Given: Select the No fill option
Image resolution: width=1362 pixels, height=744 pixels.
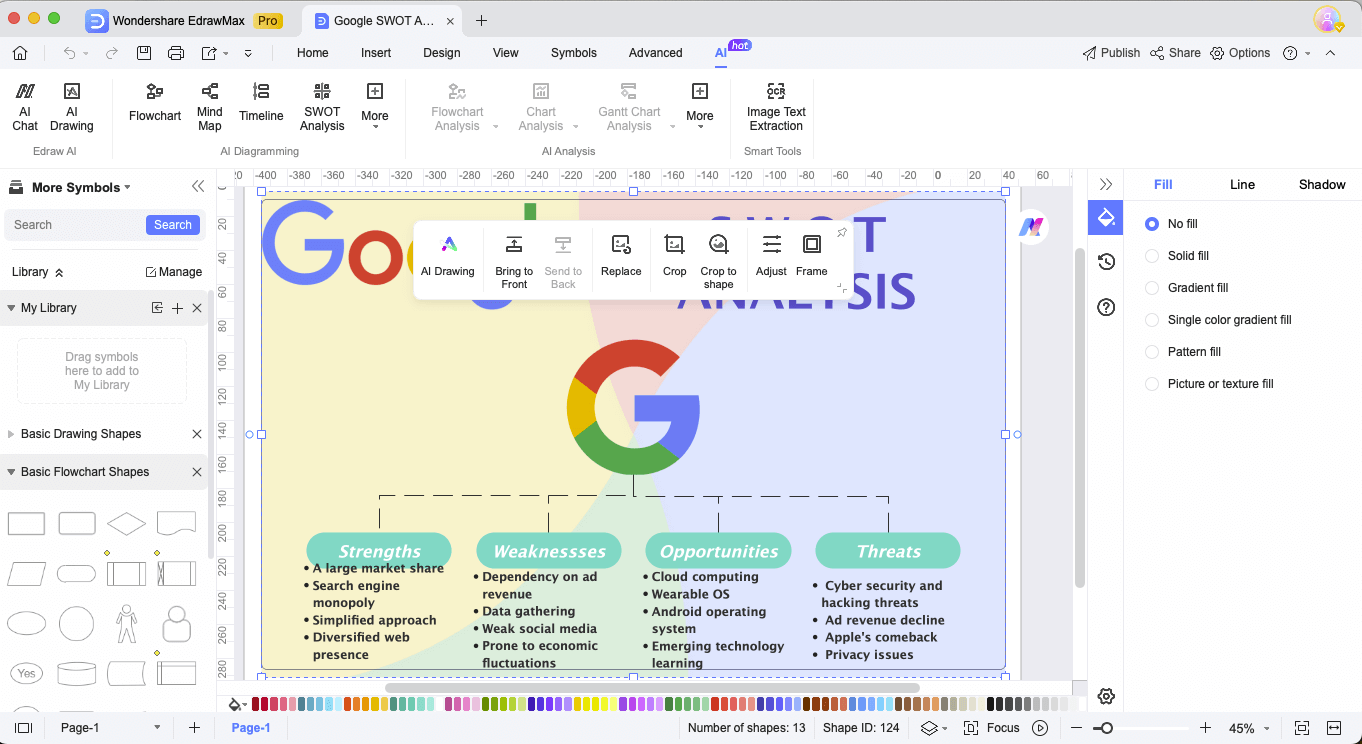Looking at the screenshot, I should (1171, 224).
